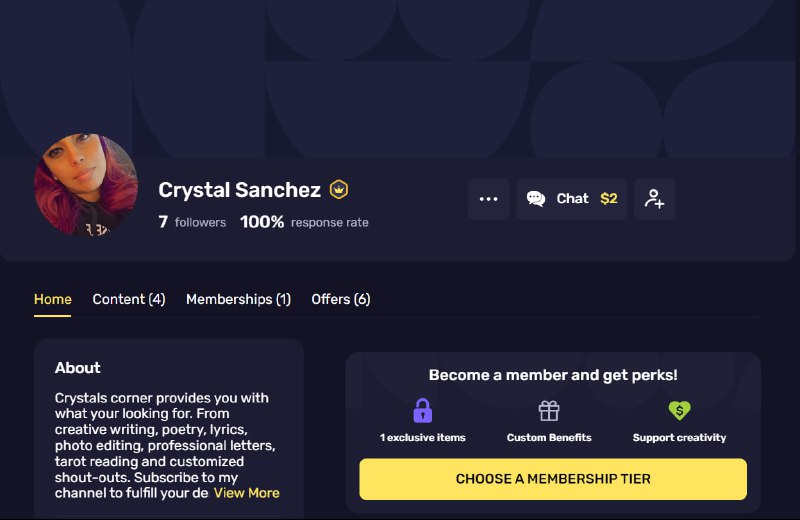Click the 7 followers count

(192, 222)
